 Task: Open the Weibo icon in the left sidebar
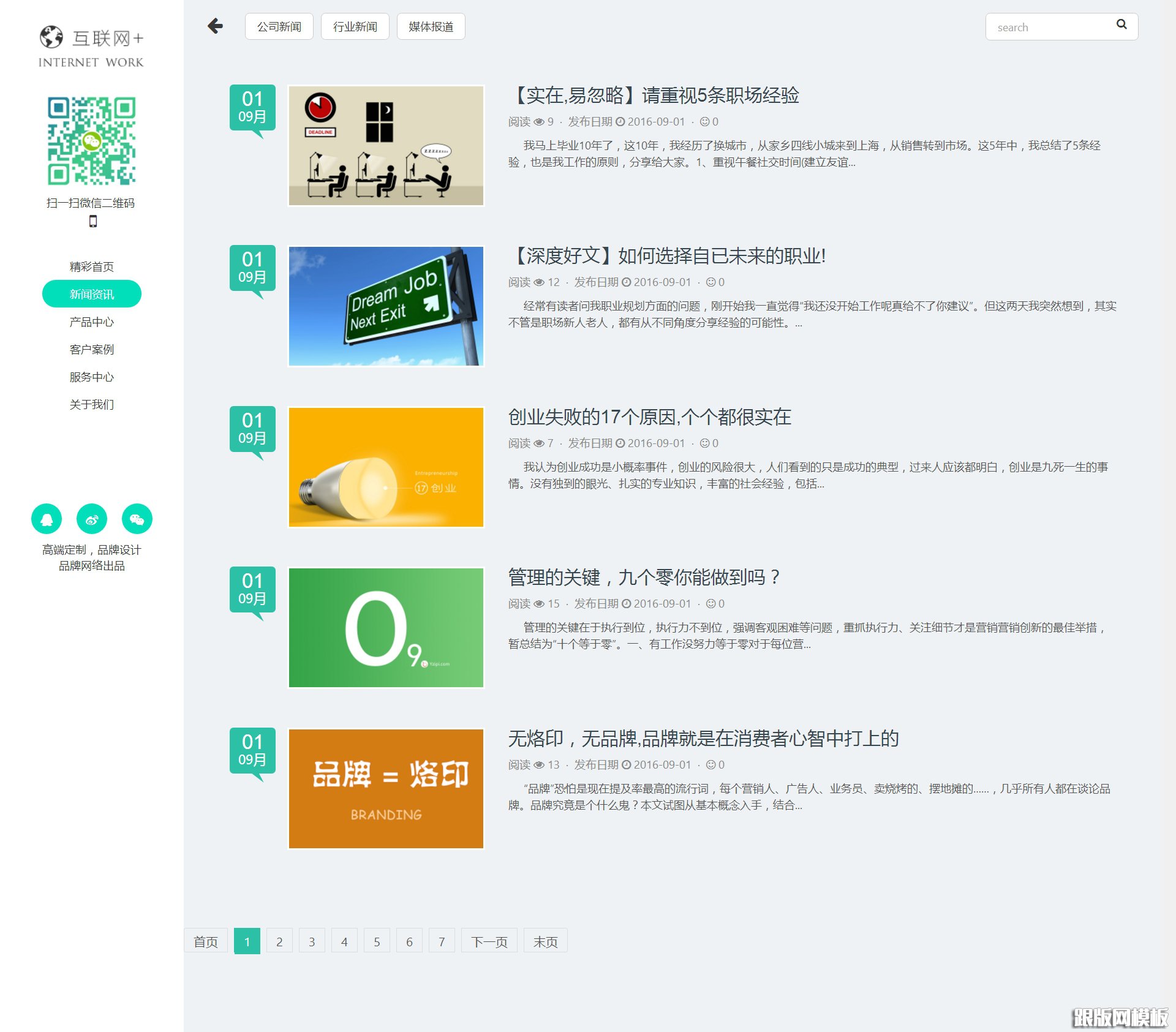pos(92,519)
